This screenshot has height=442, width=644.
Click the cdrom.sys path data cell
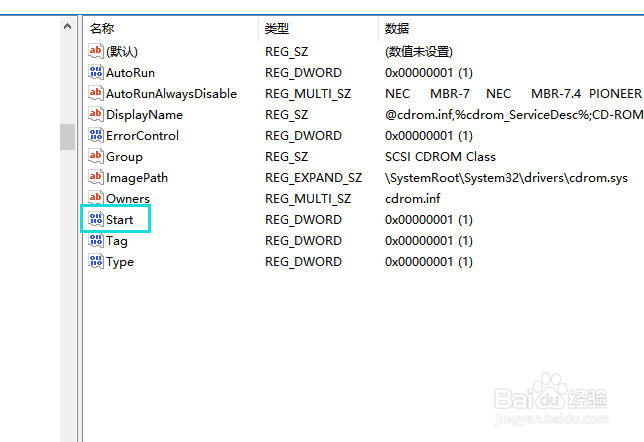tap(506, 178)
